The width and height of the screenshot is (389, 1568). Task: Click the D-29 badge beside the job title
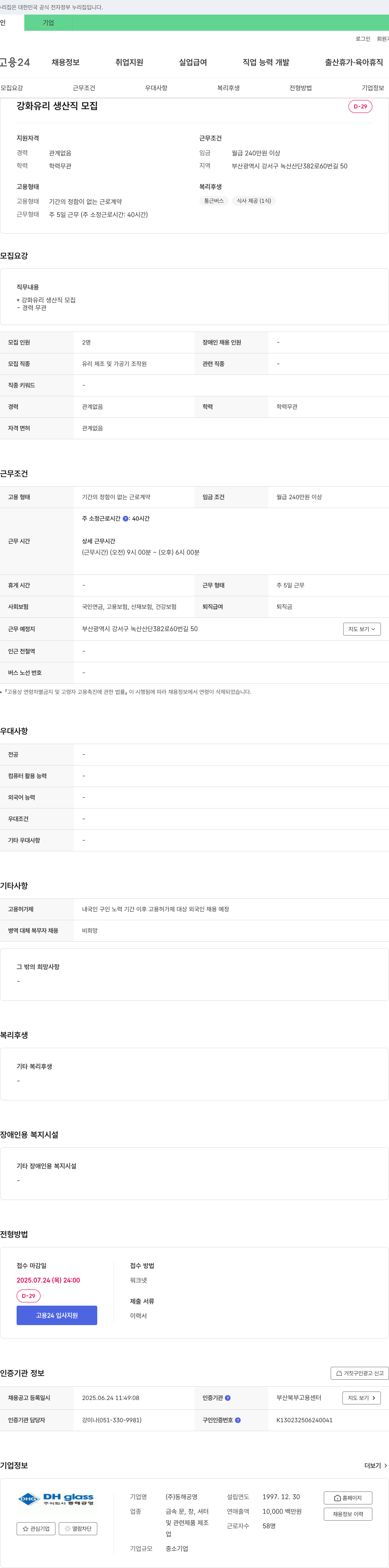coord(360,106)
